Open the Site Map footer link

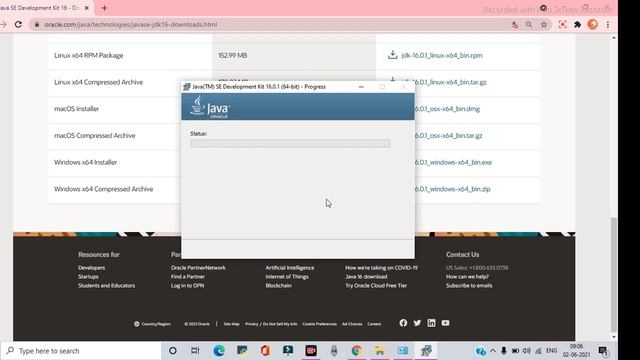231,324
